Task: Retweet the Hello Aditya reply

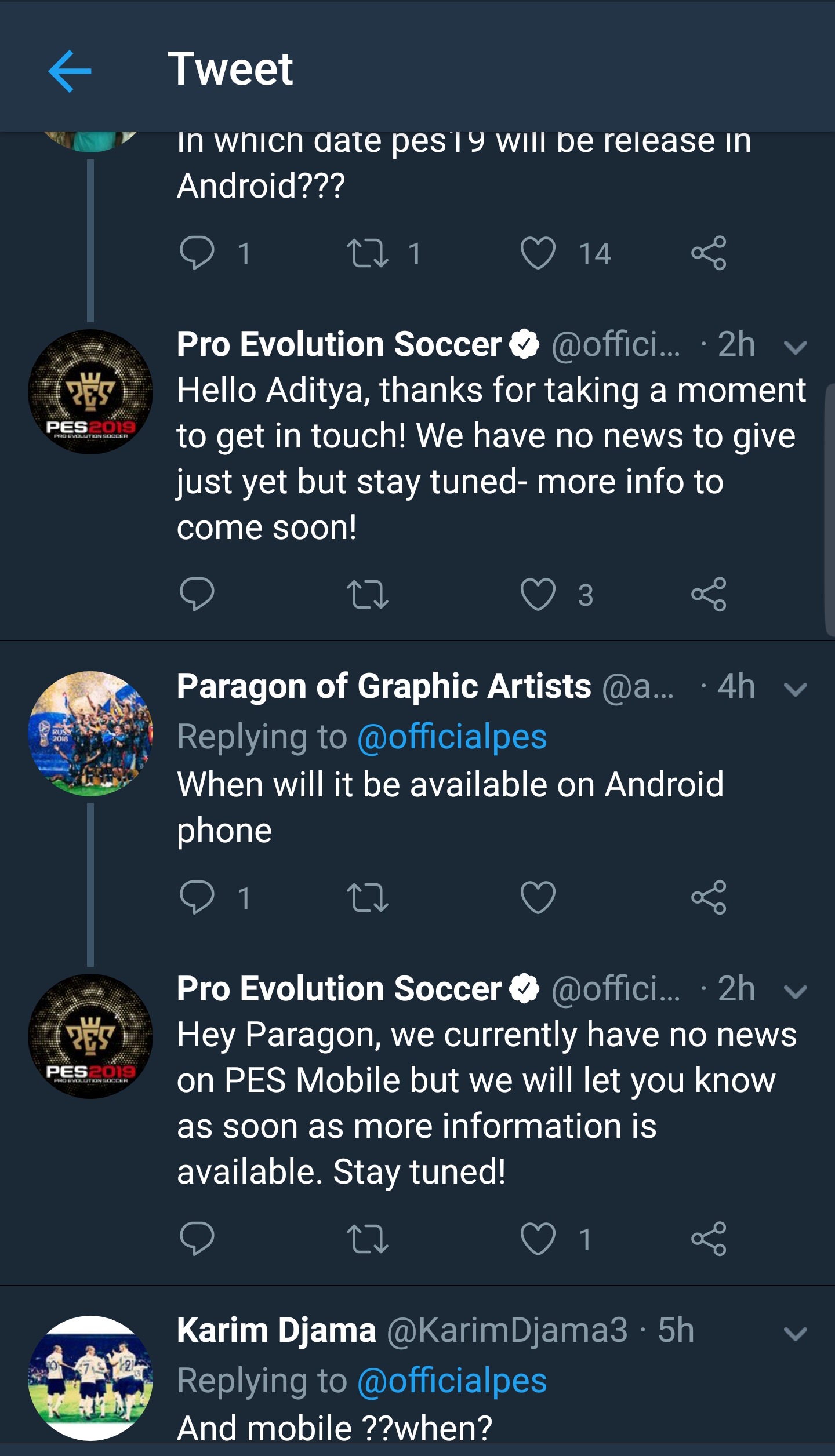Action: coord(367,594)
